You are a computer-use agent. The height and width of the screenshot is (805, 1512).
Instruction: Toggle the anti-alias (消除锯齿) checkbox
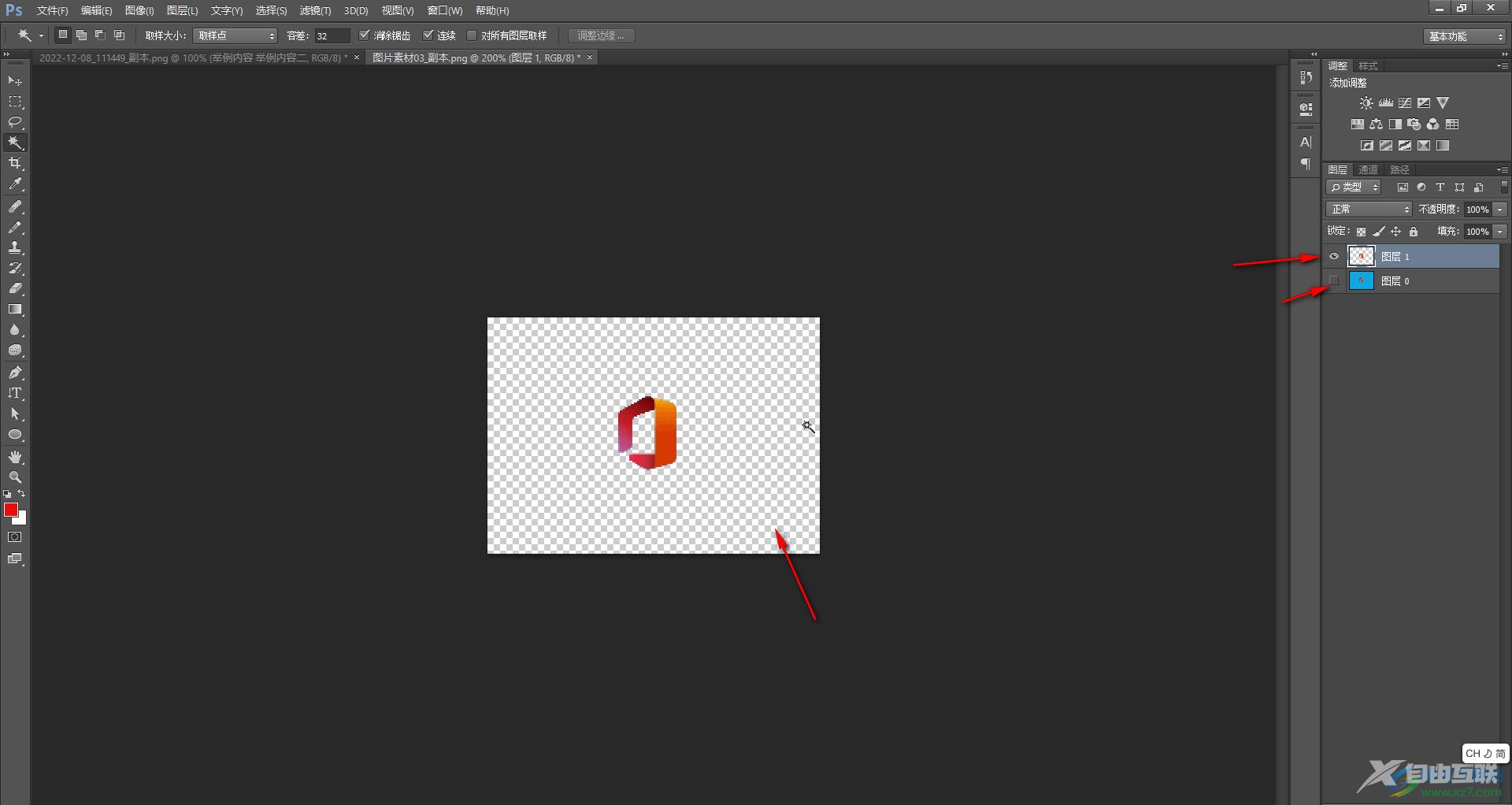[364, 35]
